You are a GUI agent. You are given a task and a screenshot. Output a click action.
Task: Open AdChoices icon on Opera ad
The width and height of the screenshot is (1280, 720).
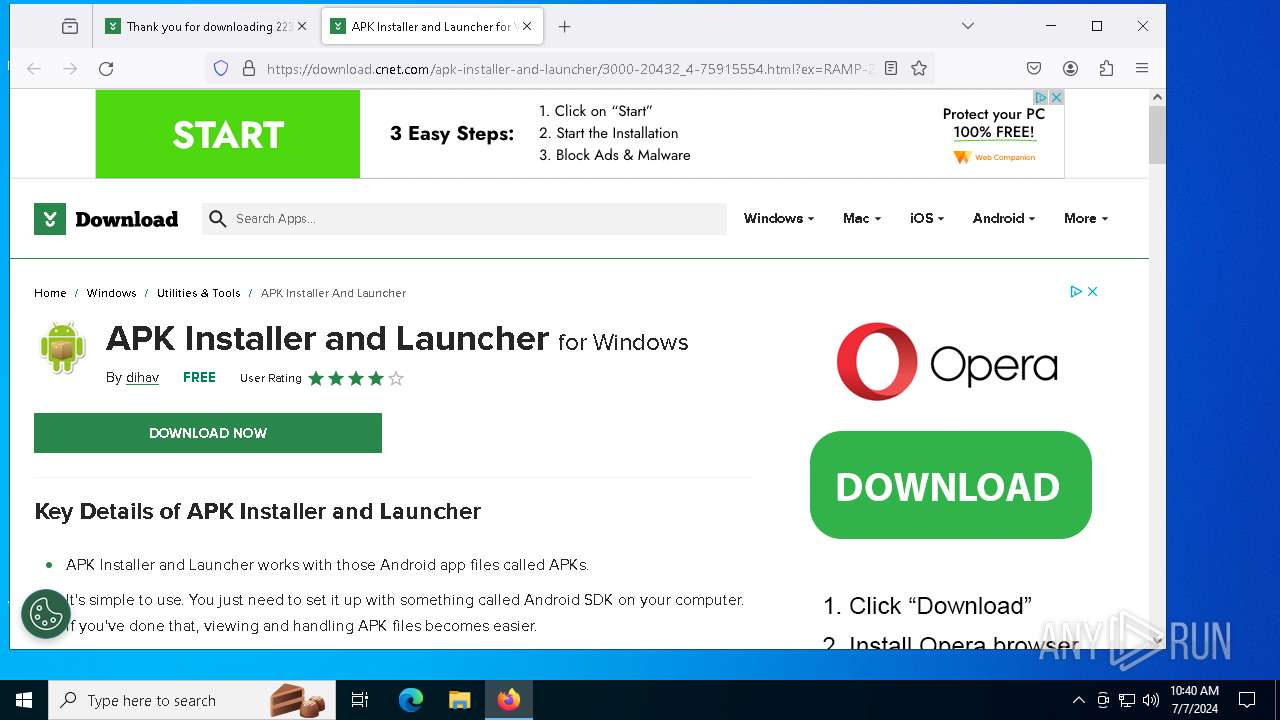pyautogui.click(x=1076, y=291)
